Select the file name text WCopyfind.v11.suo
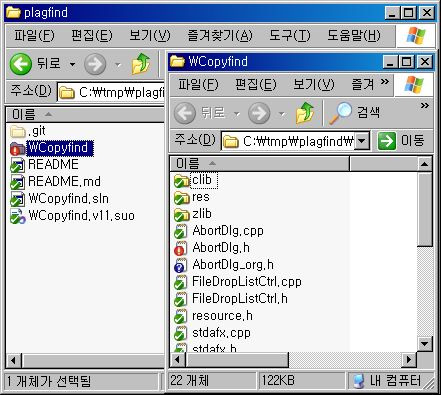The width and height of the screenshot is (441, 395). [x=82, y=216]
